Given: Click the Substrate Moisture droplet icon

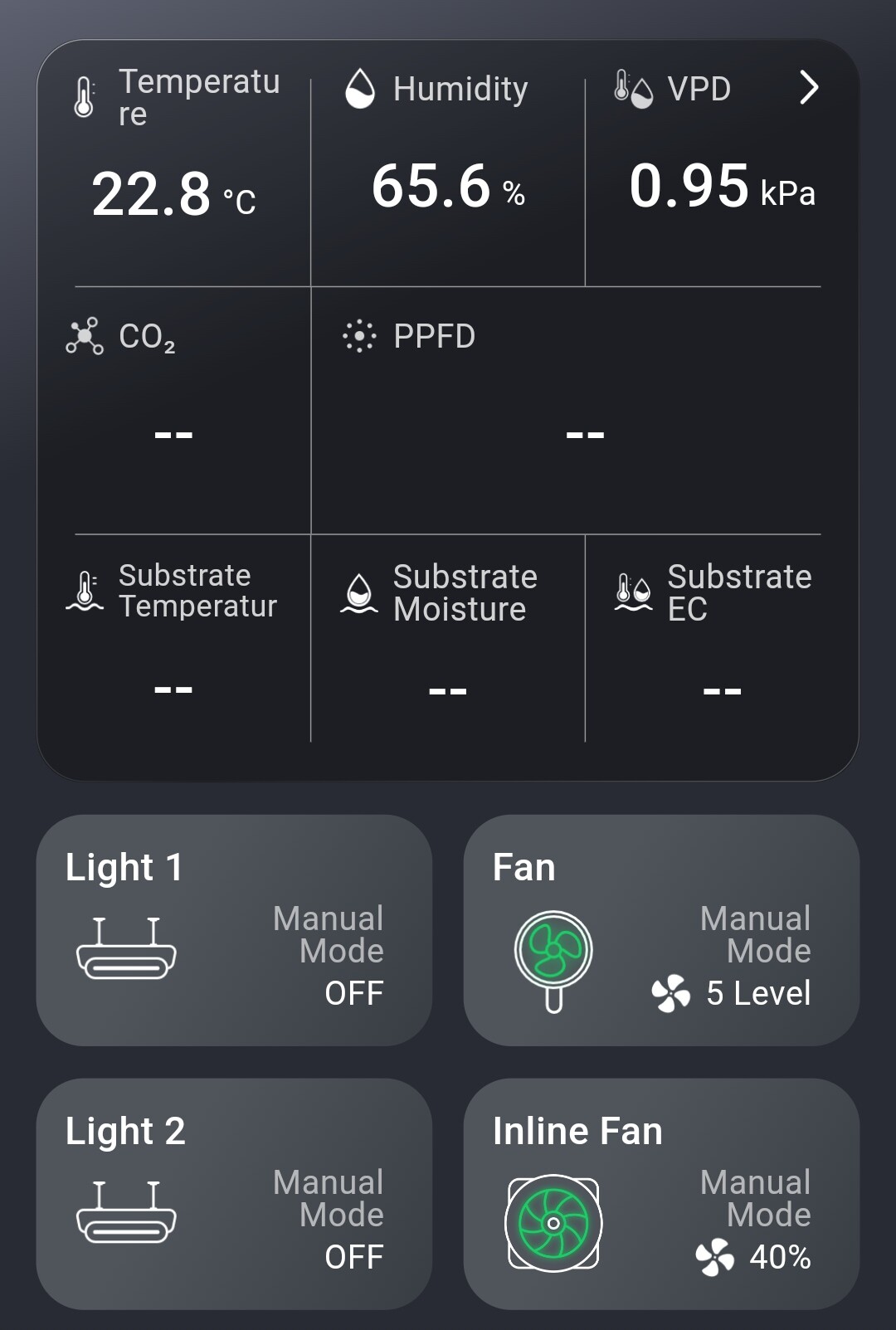Looking at the screenshot, I should pyautogui.click(x=359, y=593).
